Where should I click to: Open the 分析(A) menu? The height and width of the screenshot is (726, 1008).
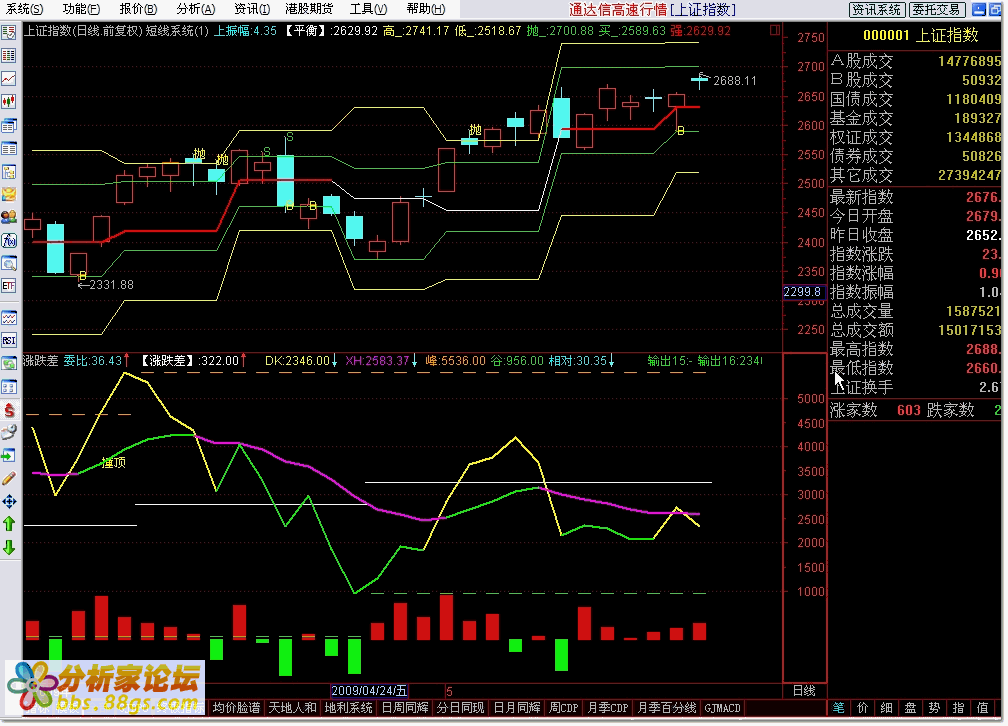point(195,9)
